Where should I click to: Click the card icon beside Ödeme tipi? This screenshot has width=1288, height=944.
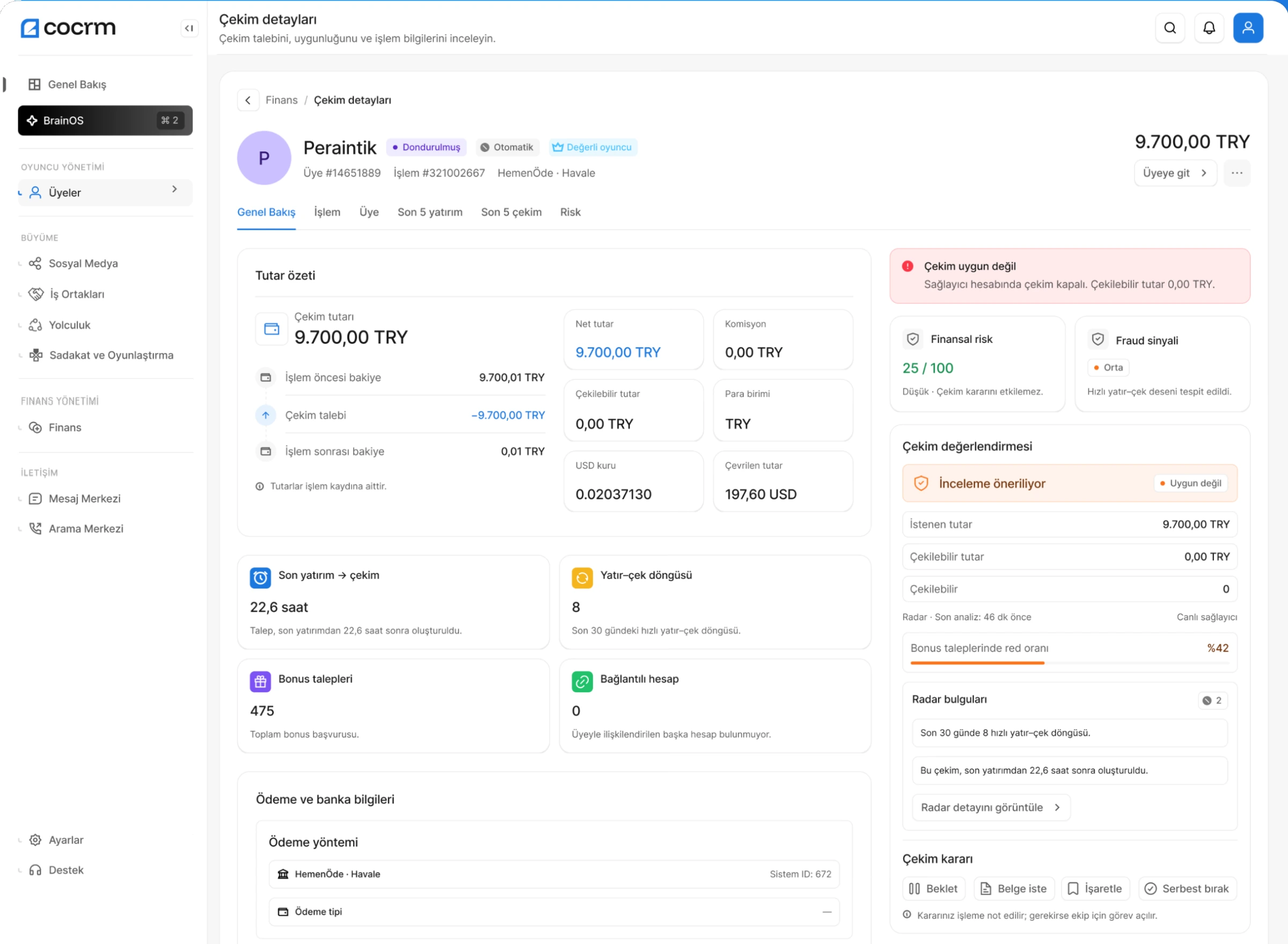click(283, 912)
